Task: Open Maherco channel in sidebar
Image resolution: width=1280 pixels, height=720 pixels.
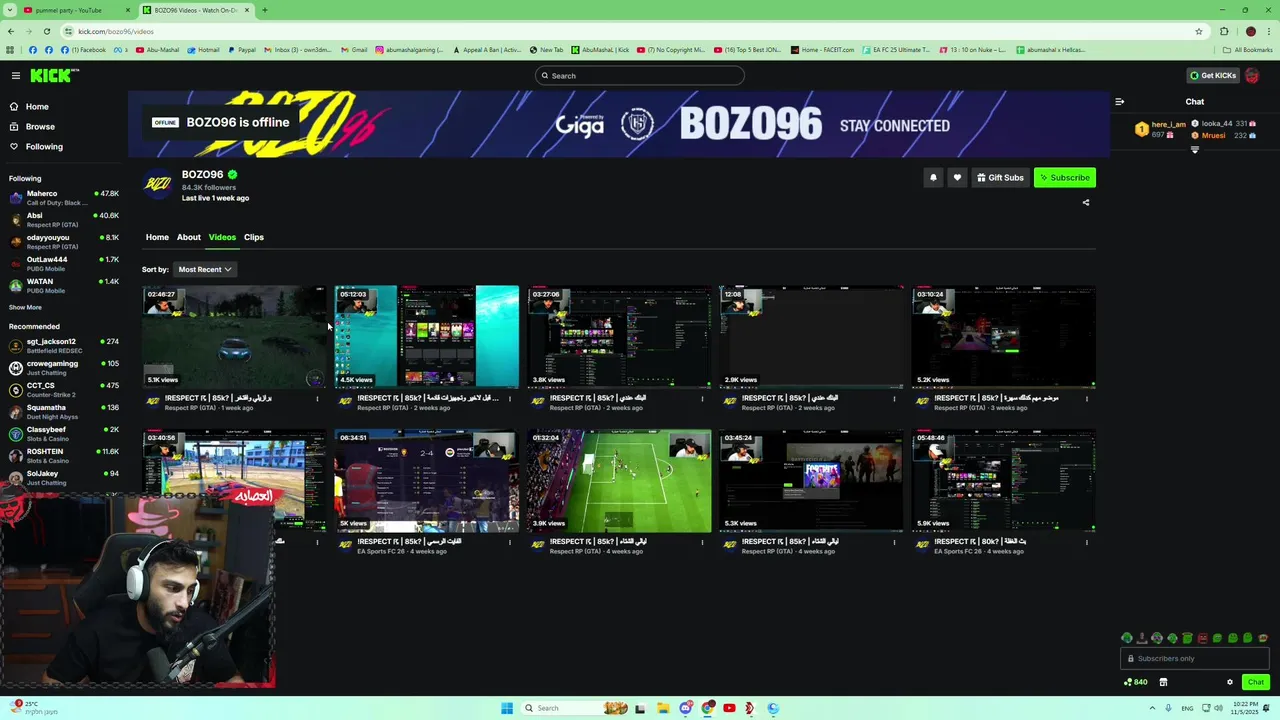Action: [x=64, y=198]
